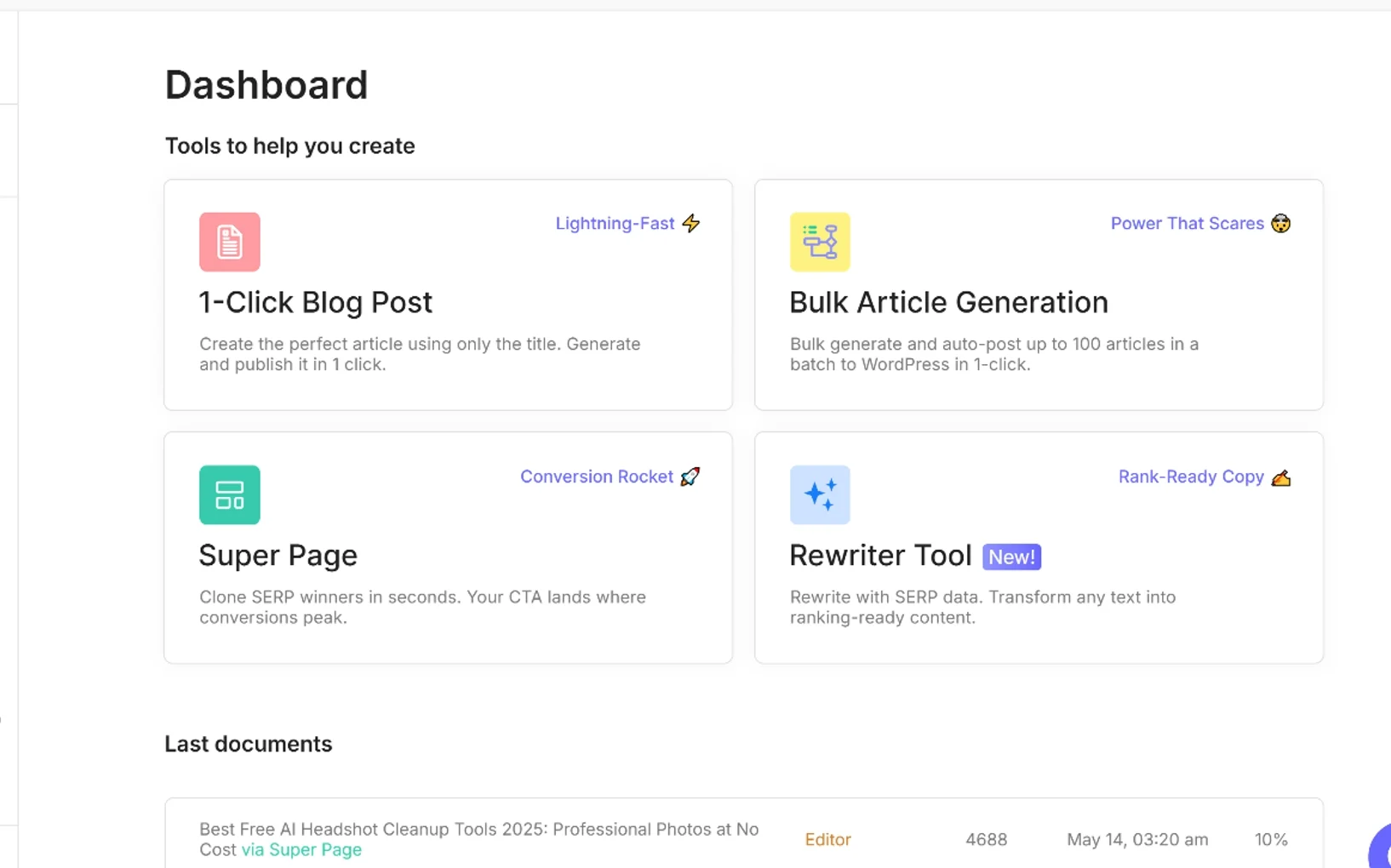Open the Best Free AI Headshot Cleanup Tools document
The width and height of the screenshot is (1391, 868).
coord(478,839)
